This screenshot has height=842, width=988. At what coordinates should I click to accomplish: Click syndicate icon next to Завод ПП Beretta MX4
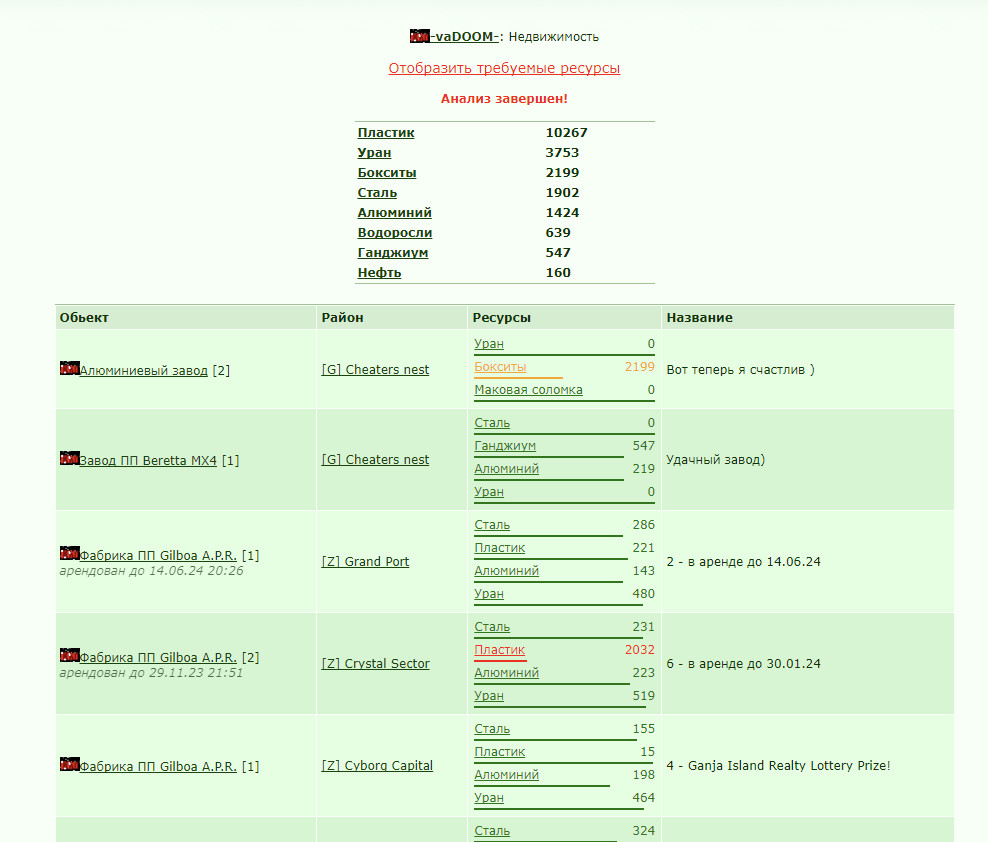pos(69,458)
